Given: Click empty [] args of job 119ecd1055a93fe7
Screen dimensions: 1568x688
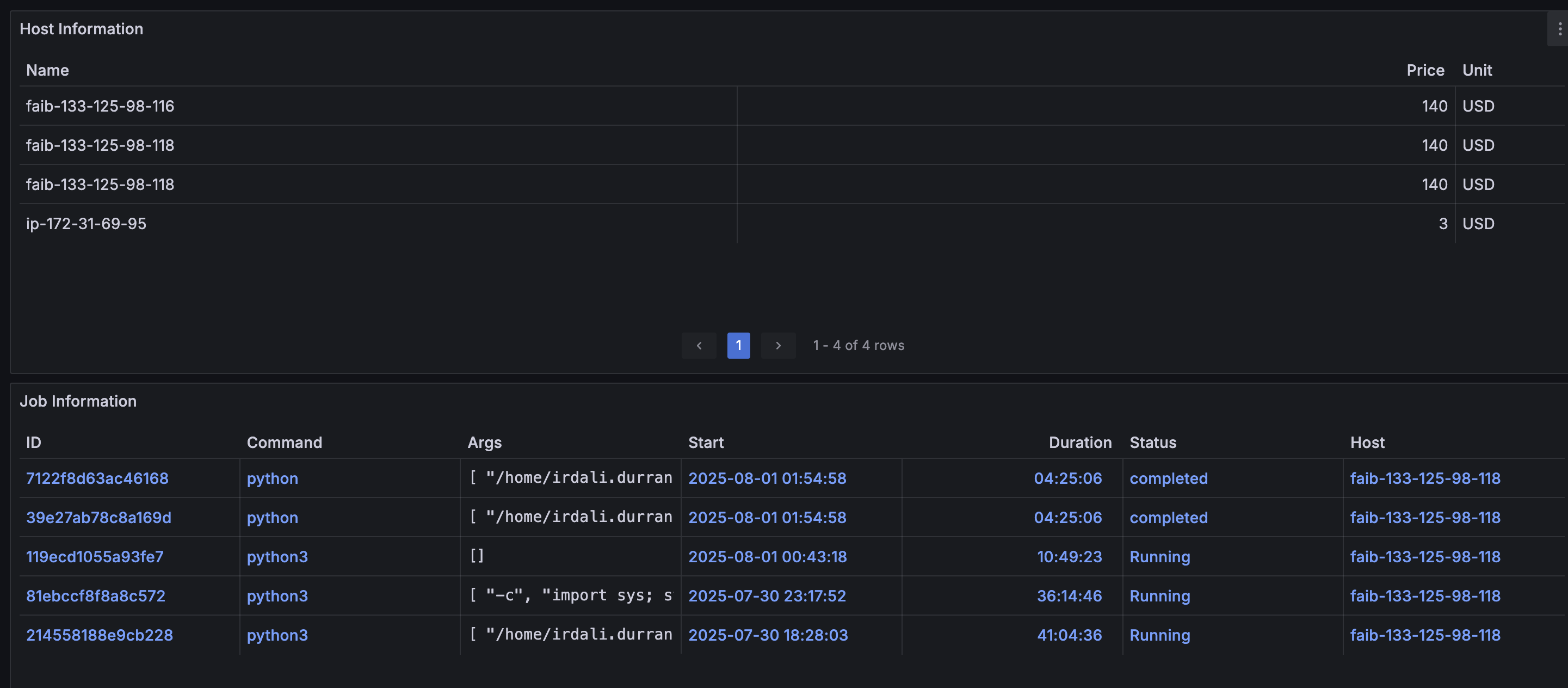Looking at the screenshot, I should click(477, 556).
